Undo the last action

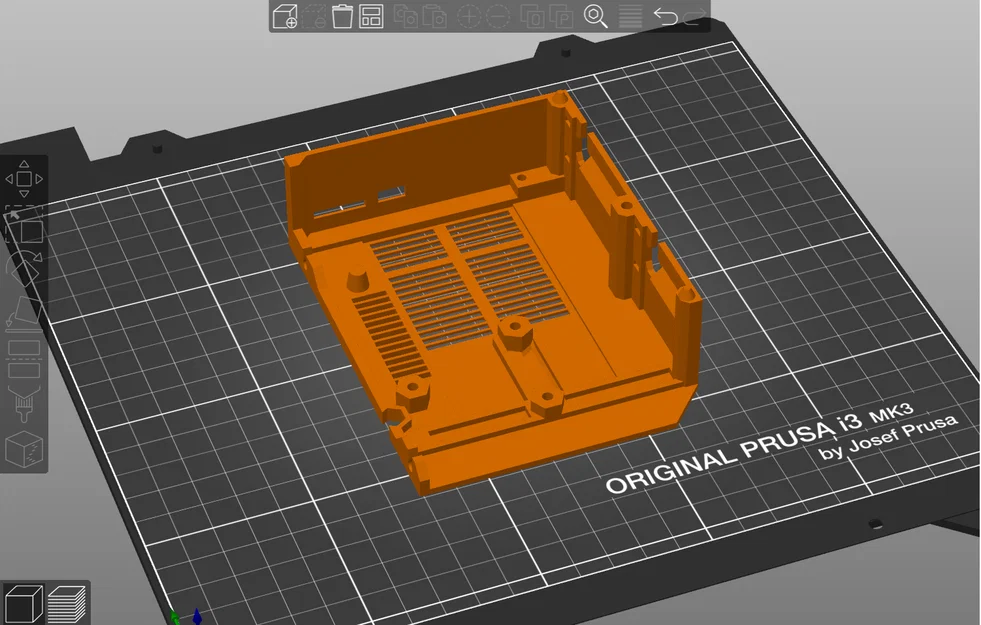click(665, 16)
